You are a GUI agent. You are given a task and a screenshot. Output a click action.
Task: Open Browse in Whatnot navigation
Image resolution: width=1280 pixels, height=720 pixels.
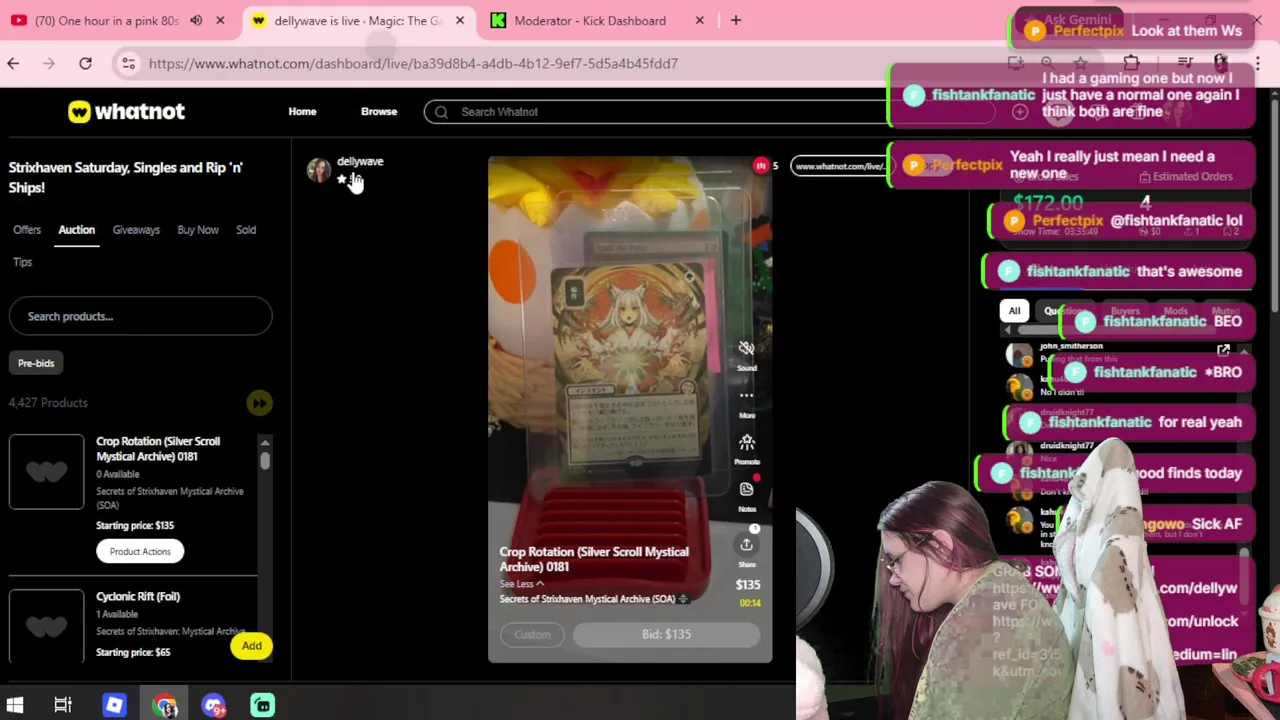point(379,112)
